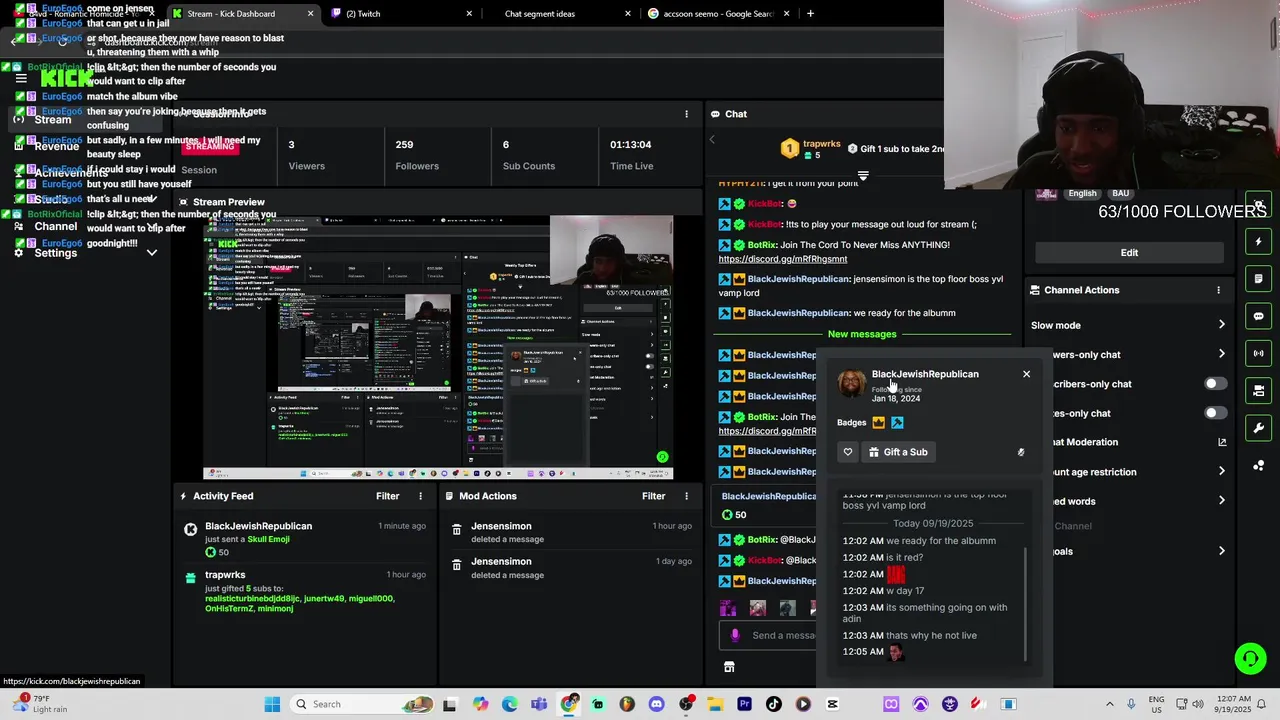Expand banned words settings
Viewport: 1280px width, 720px height.
click(x=1221, y=501)
